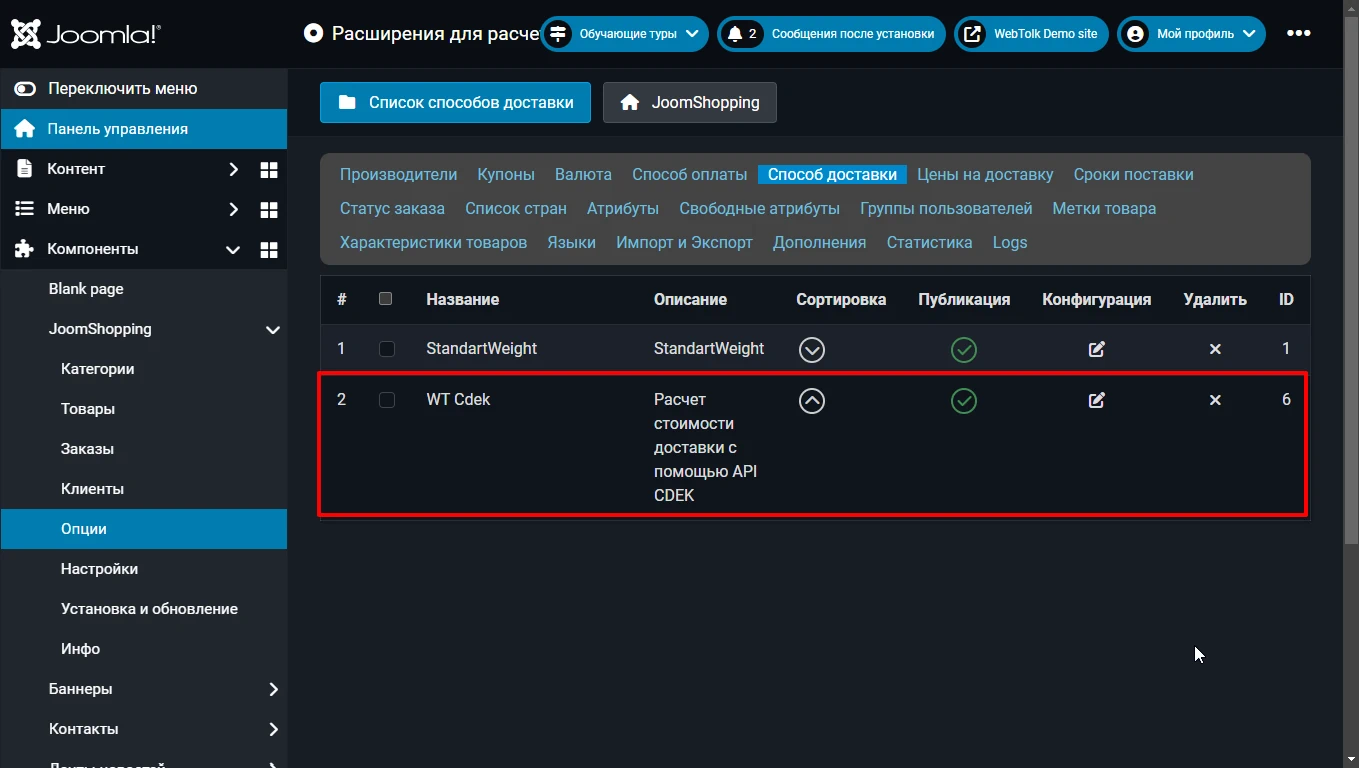Collapse the Компоненты section chevron

(x=233, y=249)
